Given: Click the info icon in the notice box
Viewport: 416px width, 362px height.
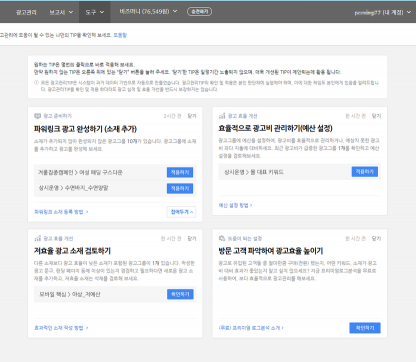Looking at the screenshot, I should 36,83.
